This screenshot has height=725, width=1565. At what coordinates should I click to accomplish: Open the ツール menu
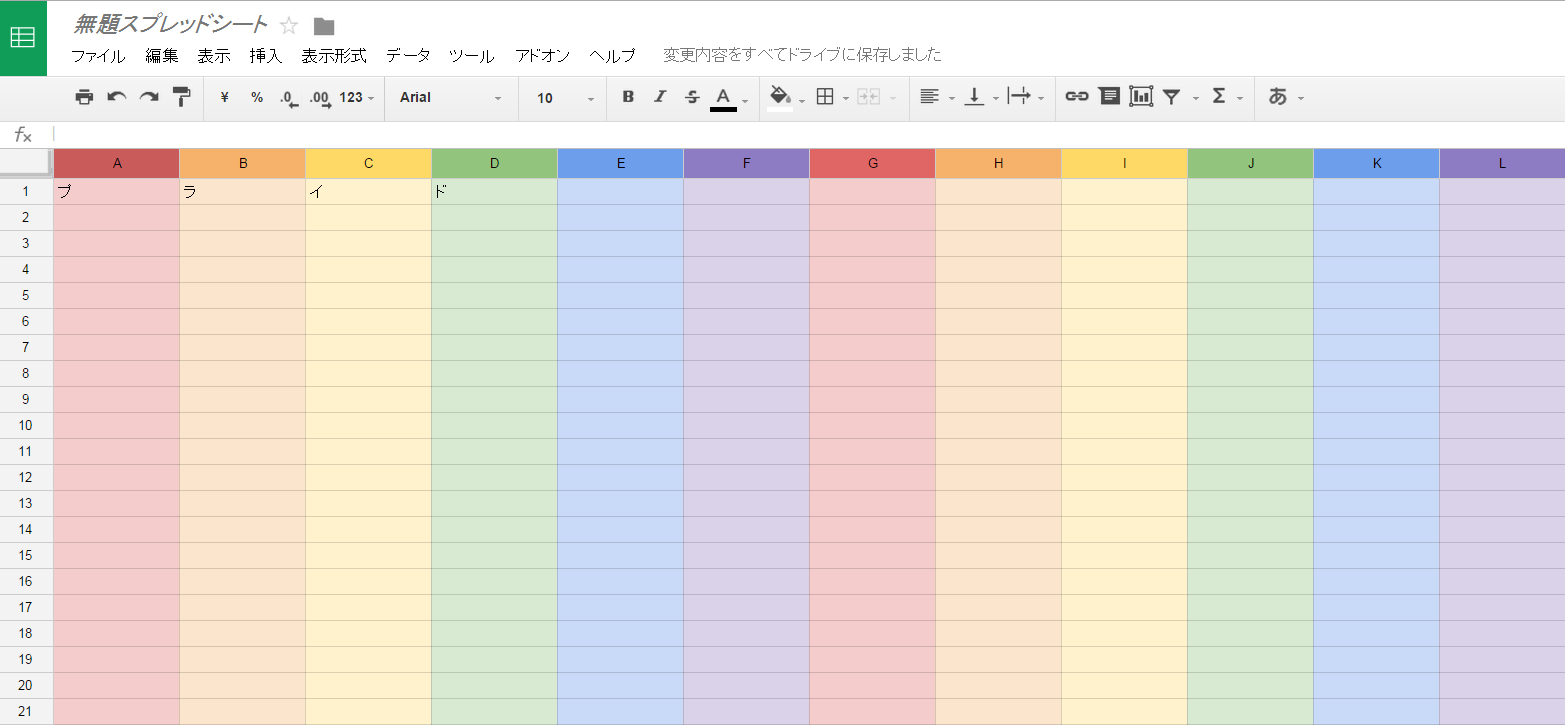point(472,56)
